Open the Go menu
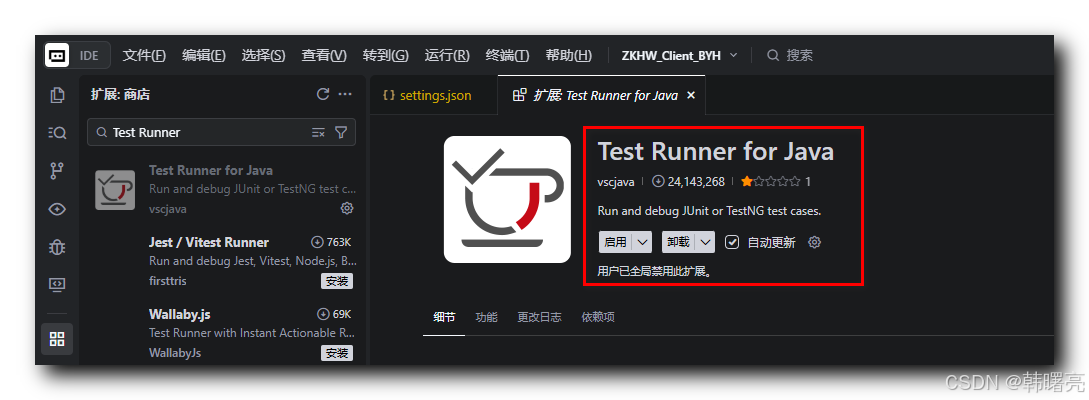This screenshot has height=400, width=1089. click(x=385, y=56)
